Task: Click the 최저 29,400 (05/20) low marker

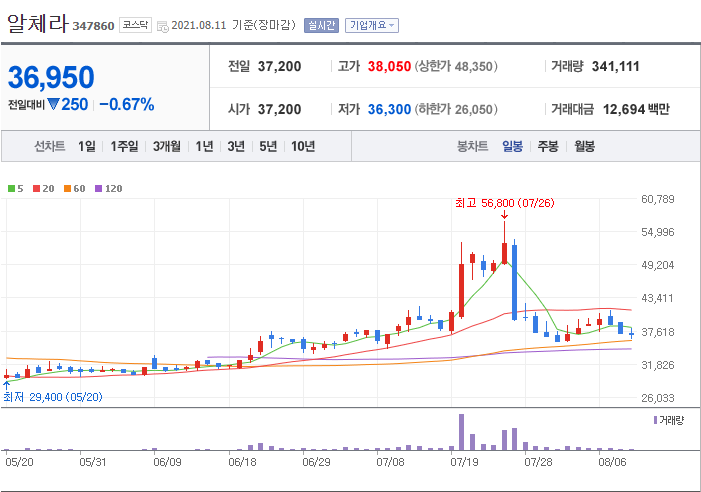Action: coord(53,397)
